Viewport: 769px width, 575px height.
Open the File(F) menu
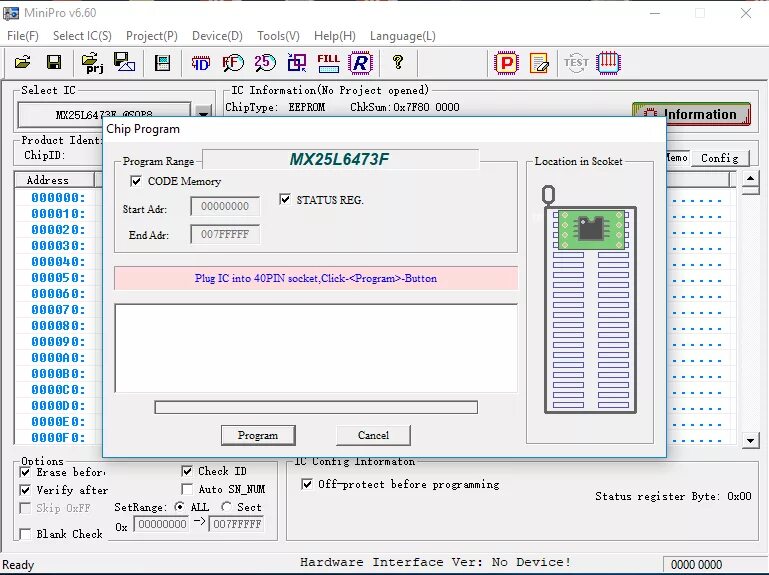tap(23, 36)
